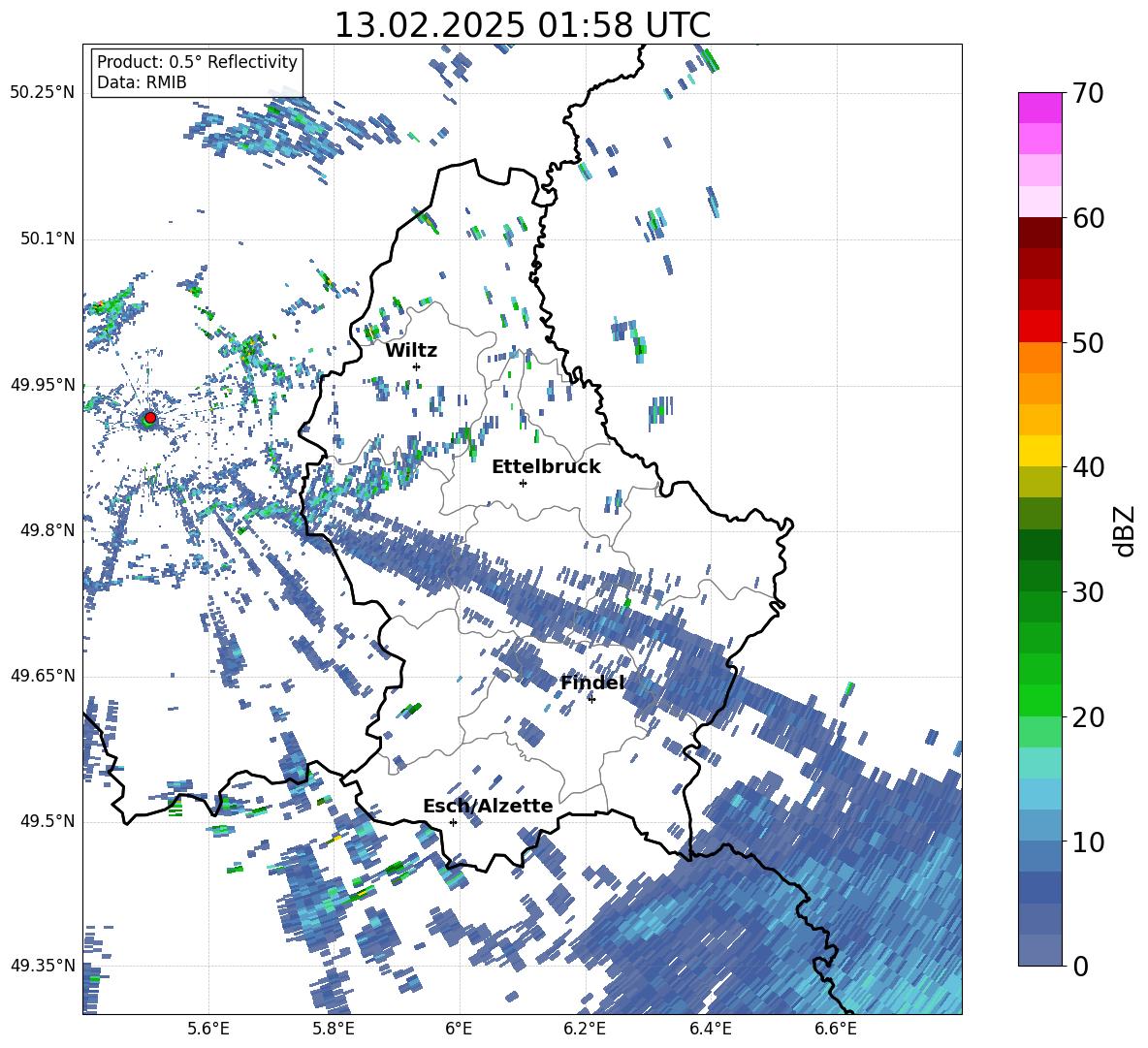This screenshot has height=1048, width=1148.
Task: Click the 50.1°N latitude label
Action: pyautogui.click(x=47, y=238)
